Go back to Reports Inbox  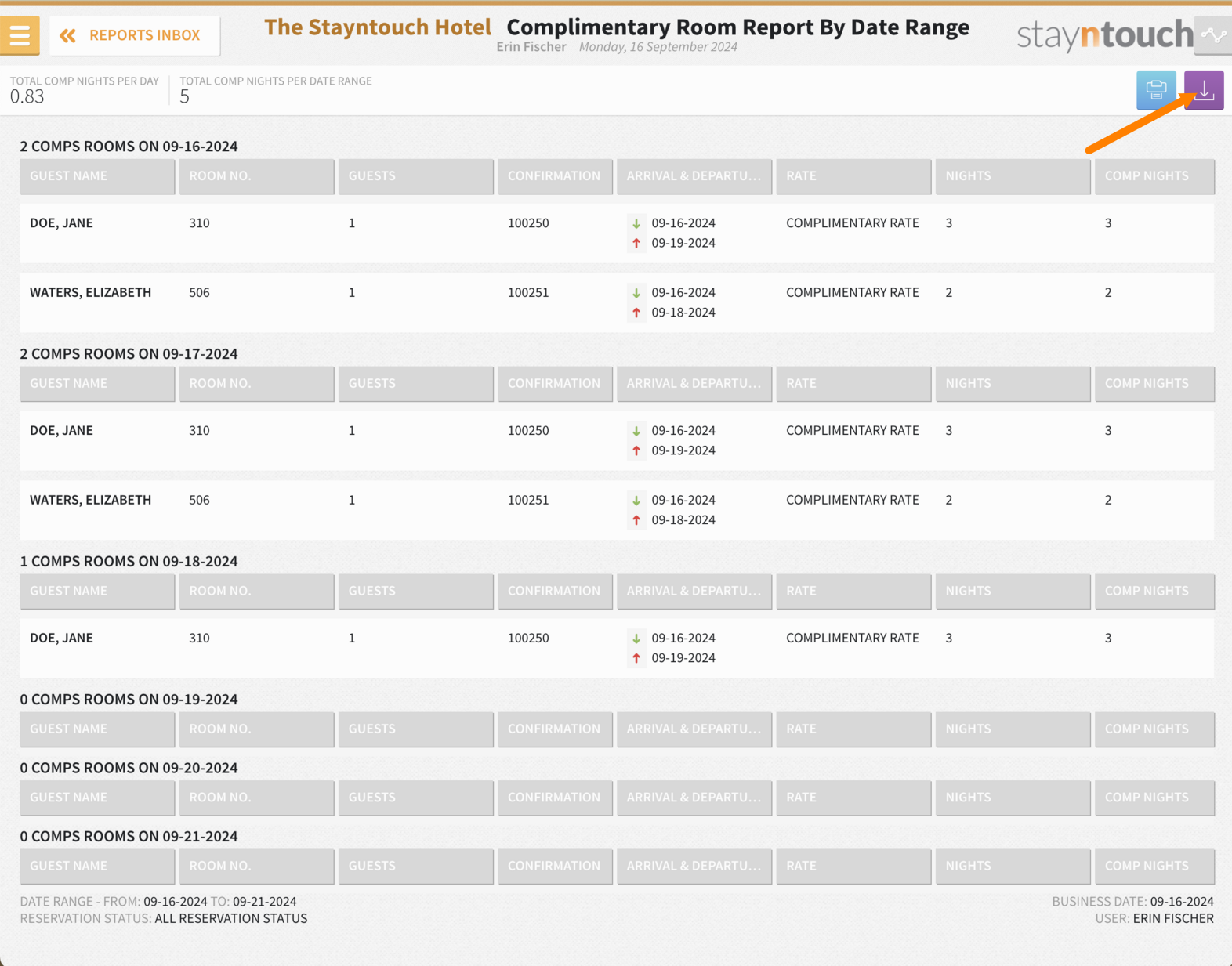pyautogui.click(x=135, y=35)
